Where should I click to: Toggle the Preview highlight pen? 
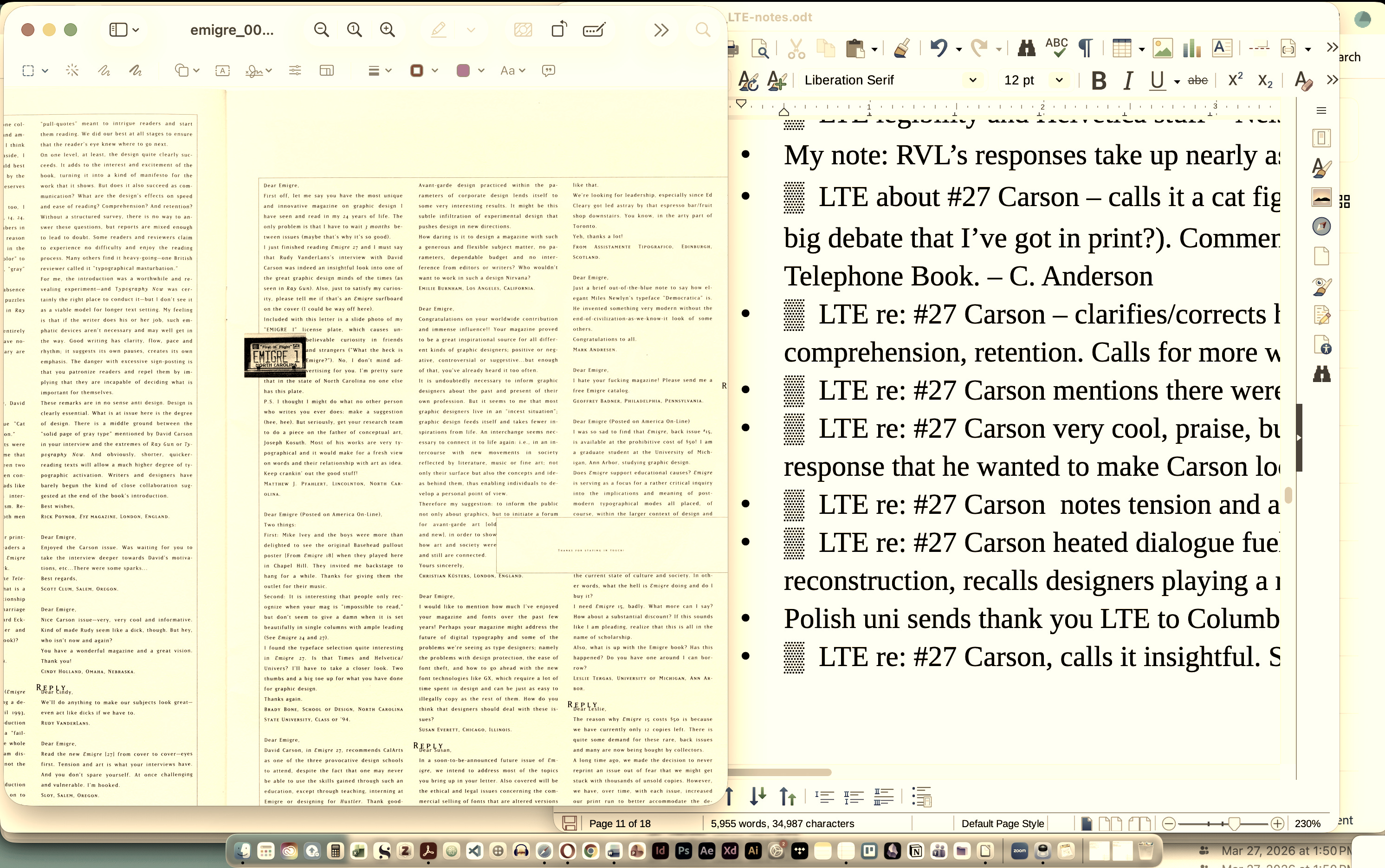[x=439, y=30]
